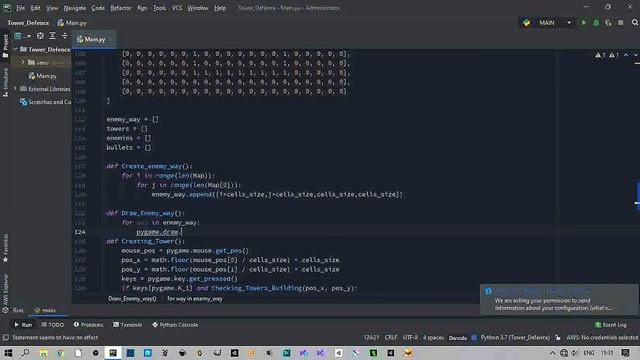Click the warnings indicator in editor corner
The height and width of the screenshot is (360, 640).
click(607, 55)
